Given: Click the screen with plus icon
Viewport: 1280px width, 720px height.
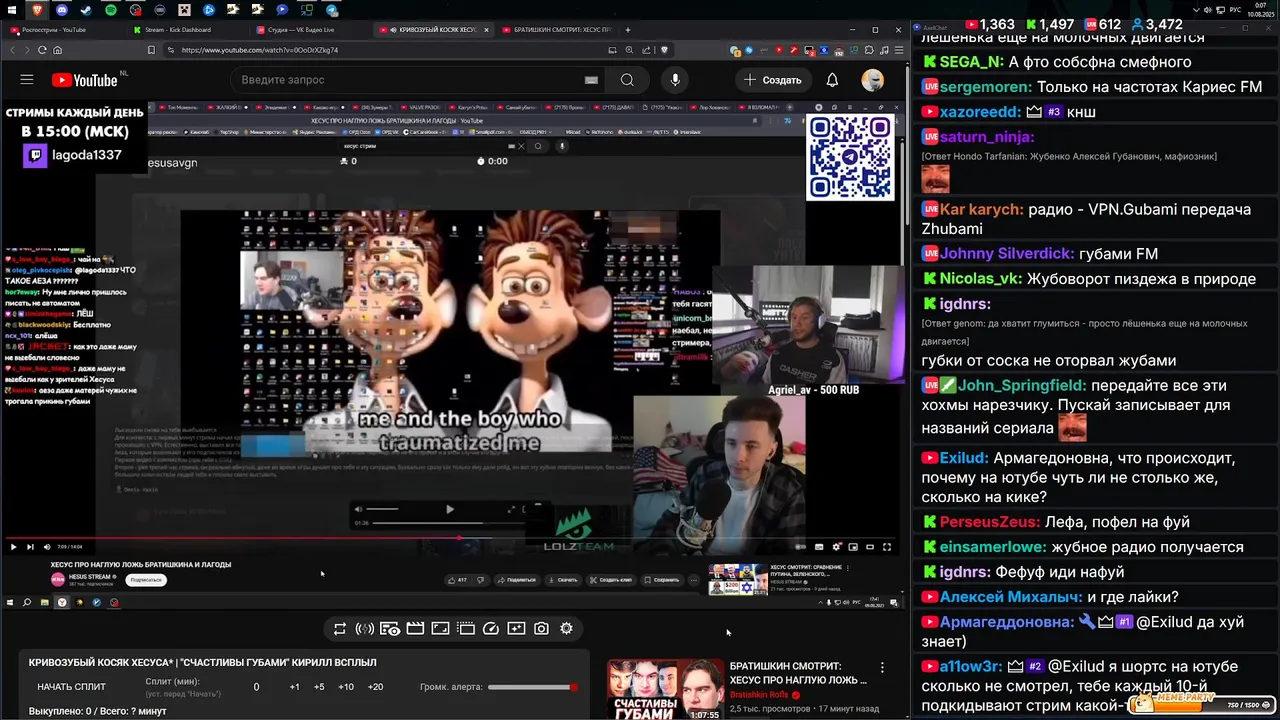Looking at the screenshot, I should 516,629.
